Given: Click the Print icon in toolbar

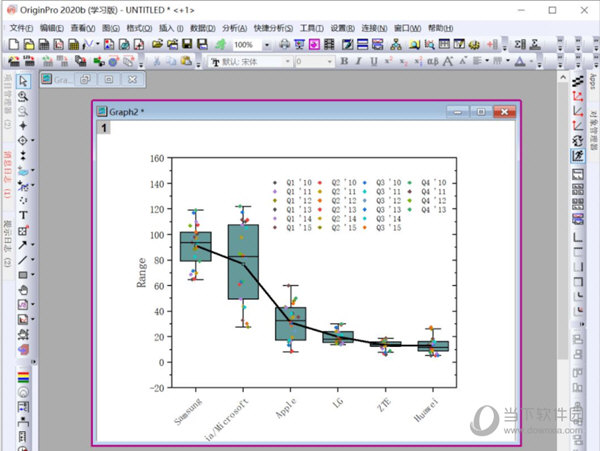Looking at the screenshot, I should [x=286, y=45].
